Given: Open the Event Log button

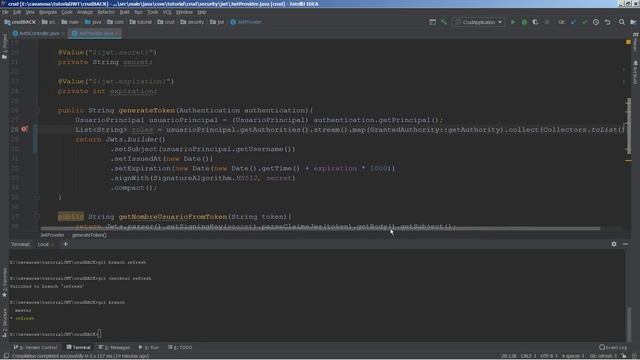Looking at the screenshot, I should click(x=613, y=347).
